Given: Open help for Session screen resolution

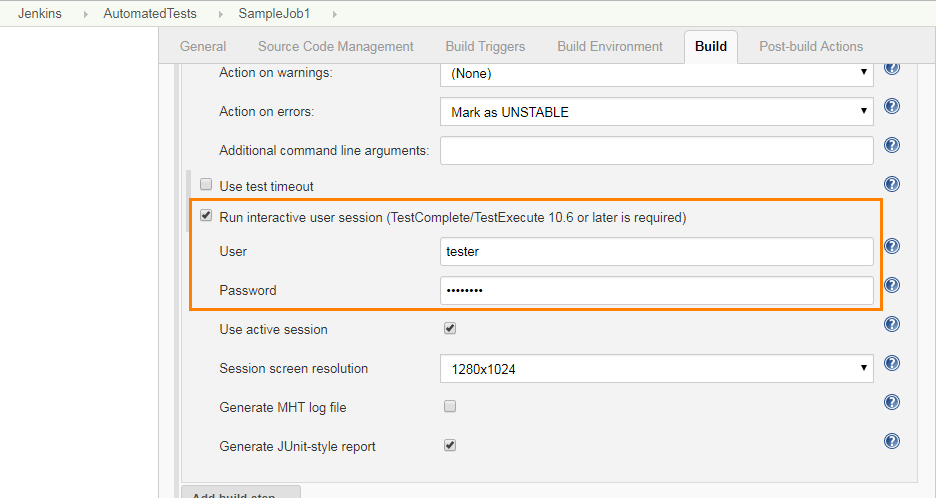Looking at the screenshot, I should [x=892, y=363].
